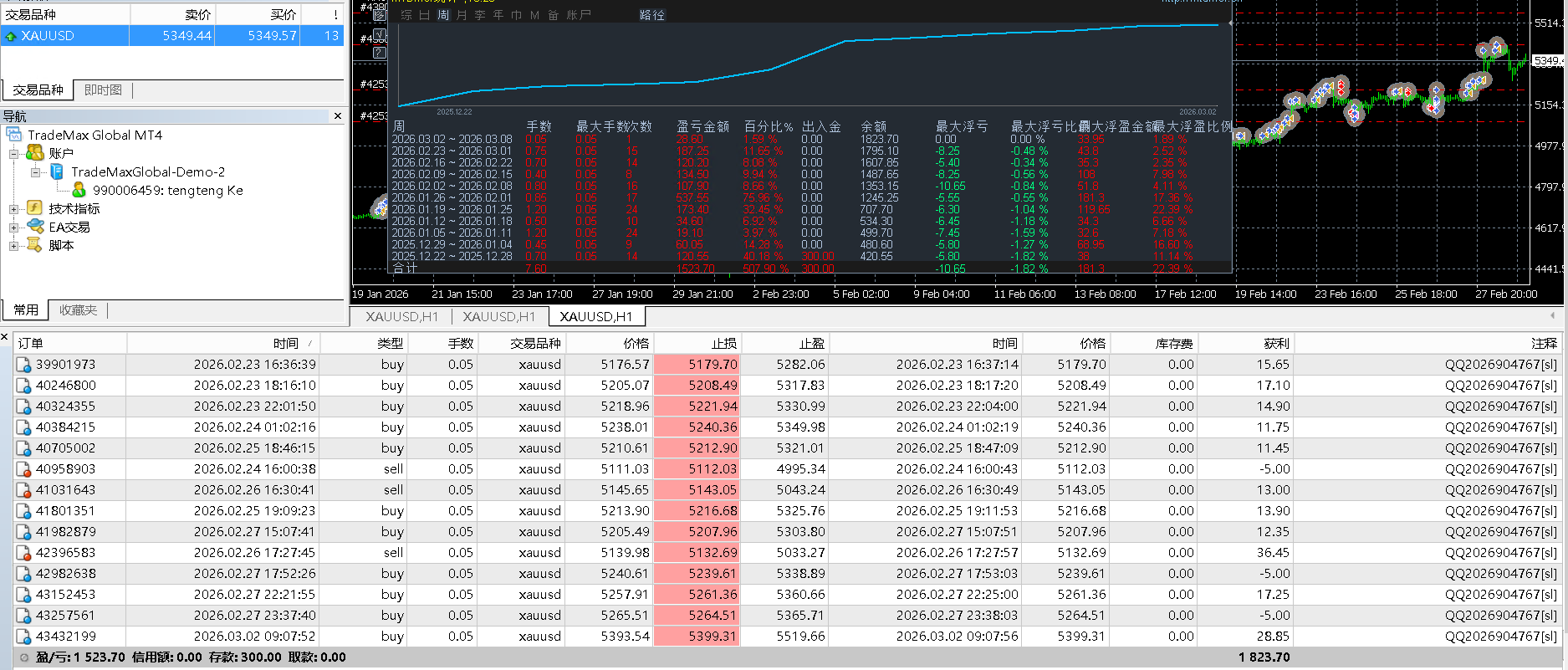Sort by the 类型 type column header
This screenshot has height=670, width=1568.
[364, 343]
